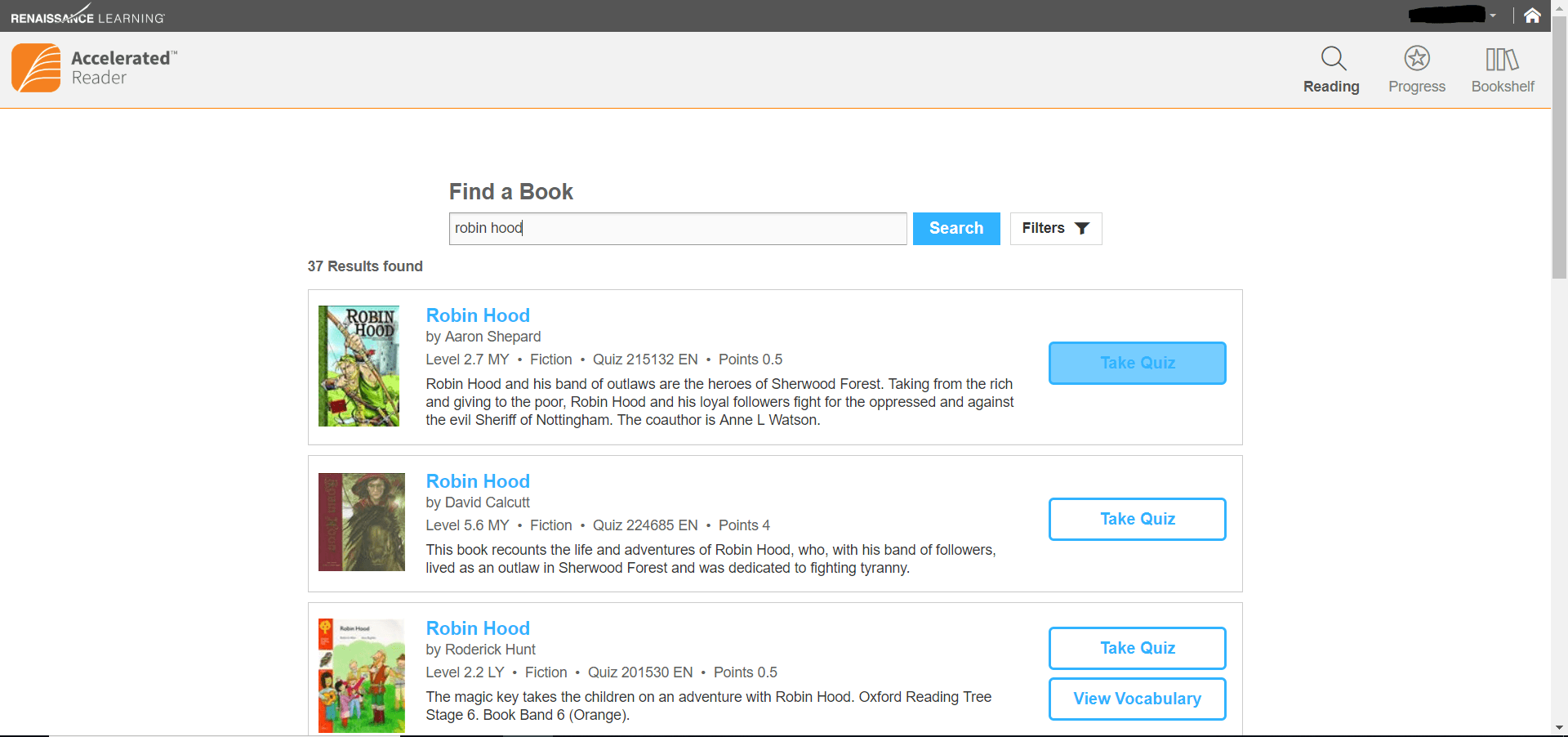
Task: Expand the Filters dropdown
Action: tap(1056, 229)
